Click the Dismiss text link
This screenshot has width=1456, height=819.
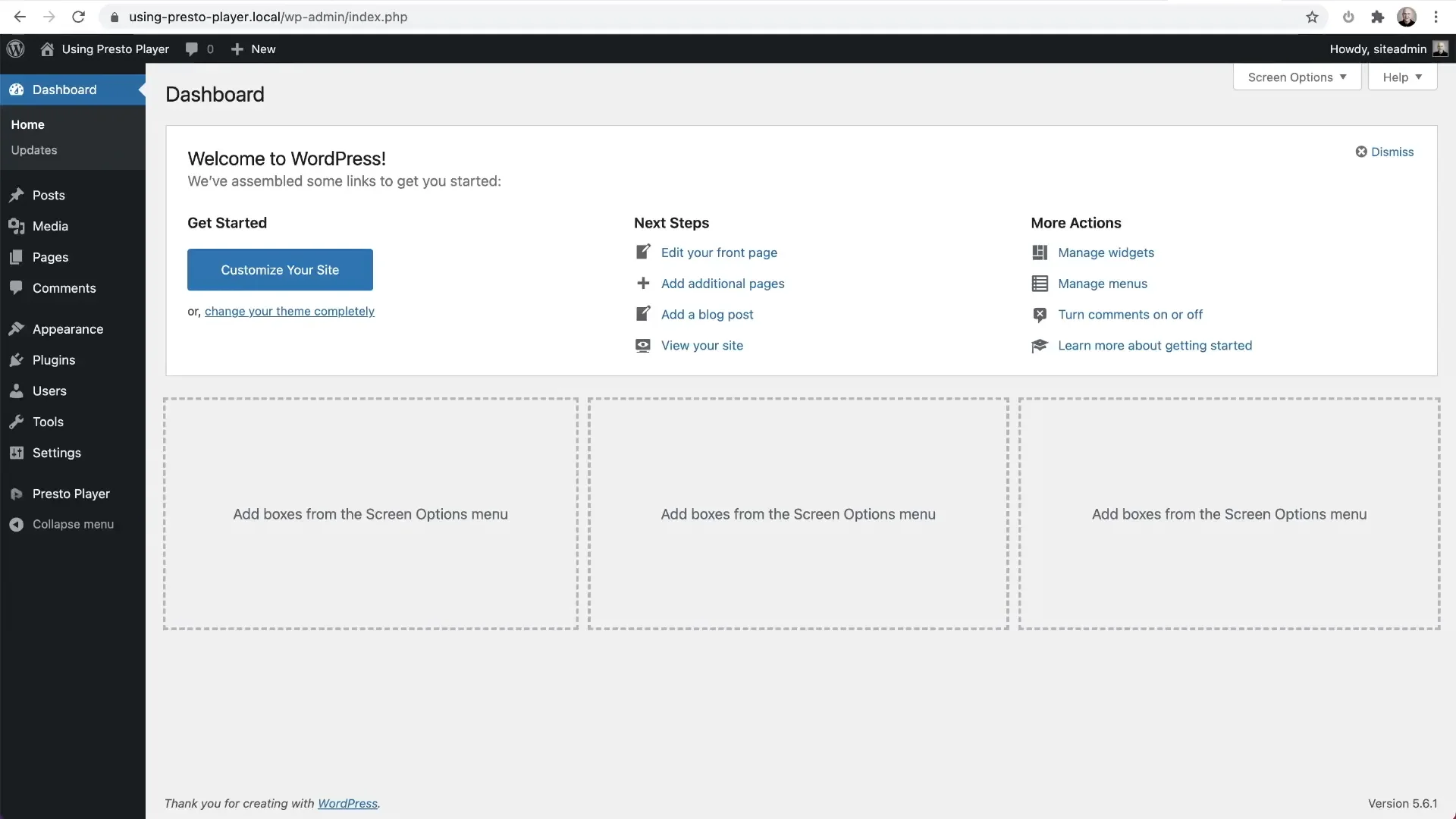[x=1392, y=152]
